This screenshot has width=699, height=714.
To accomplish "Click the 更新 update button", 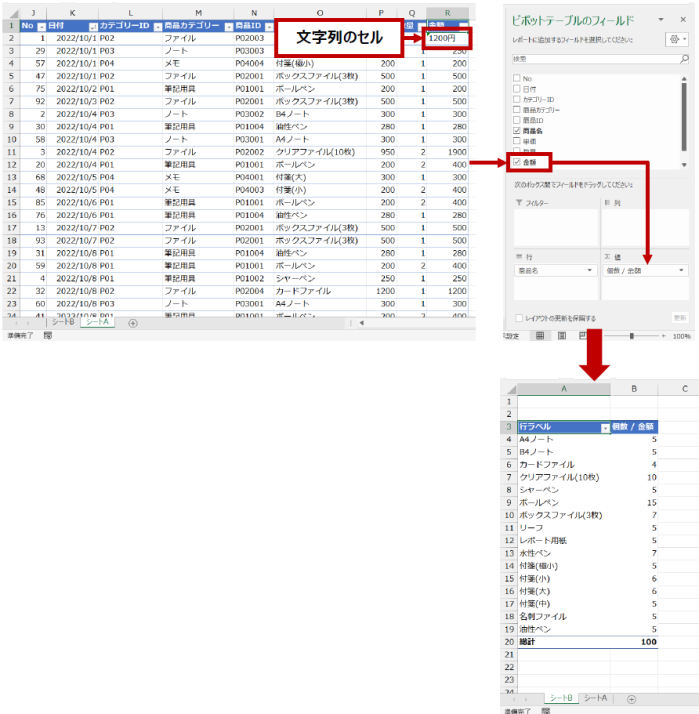I will (680, 318).
